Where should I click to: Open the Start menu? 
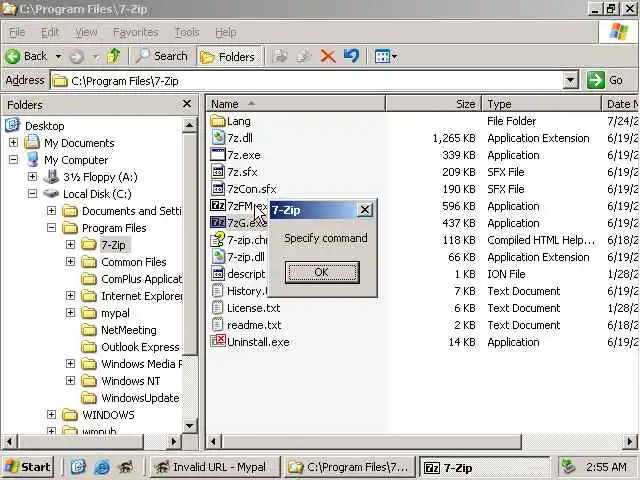[x=28, y=467]
